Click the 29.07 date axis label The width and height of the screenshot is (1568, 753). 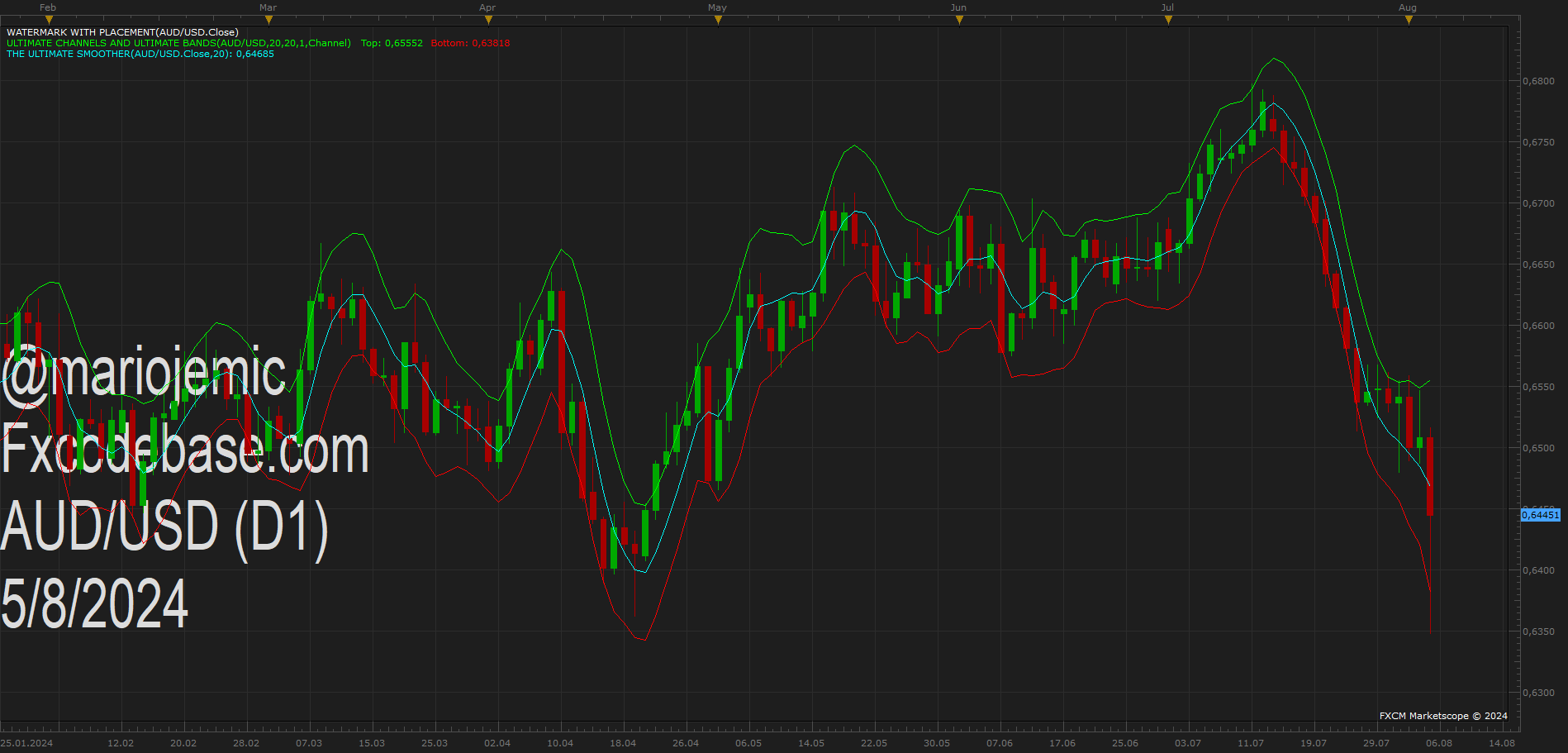1376,743
